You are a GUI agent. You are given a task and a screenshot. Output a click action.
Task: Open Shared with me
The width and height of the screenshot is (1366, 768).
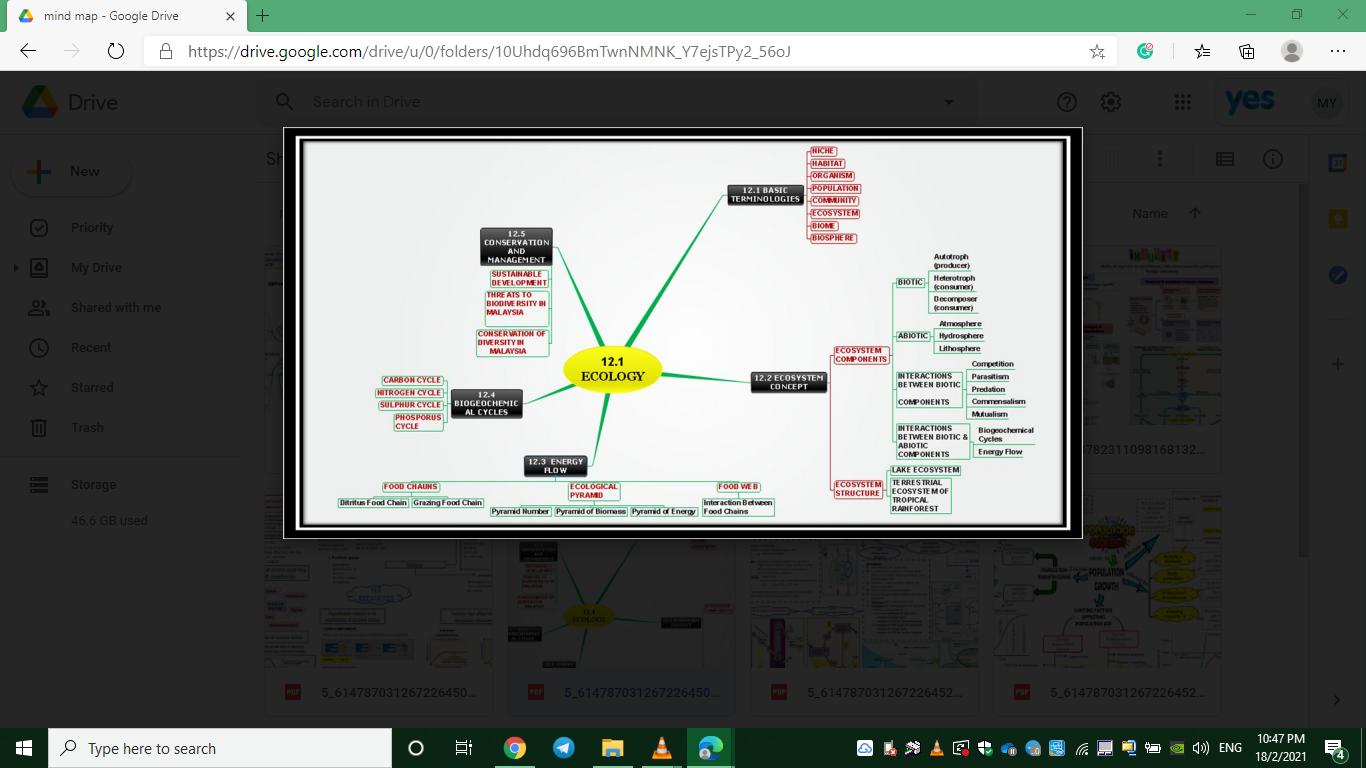(x=116, y=308)
